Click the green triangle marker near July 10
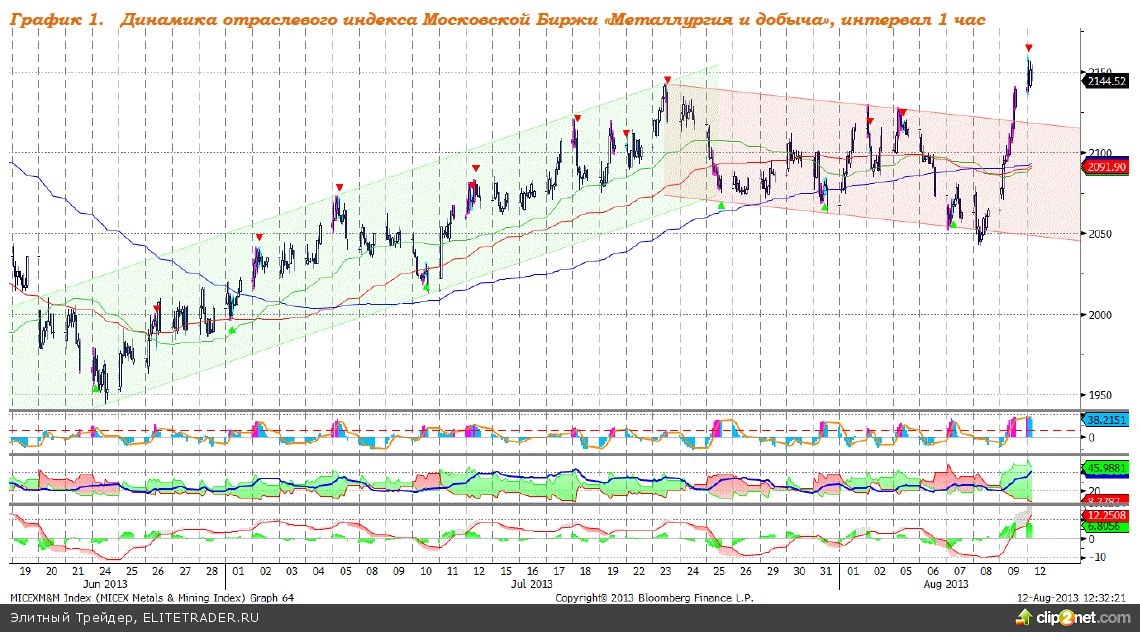Screen dimensions: 1140x632 [x=426, y=287]
